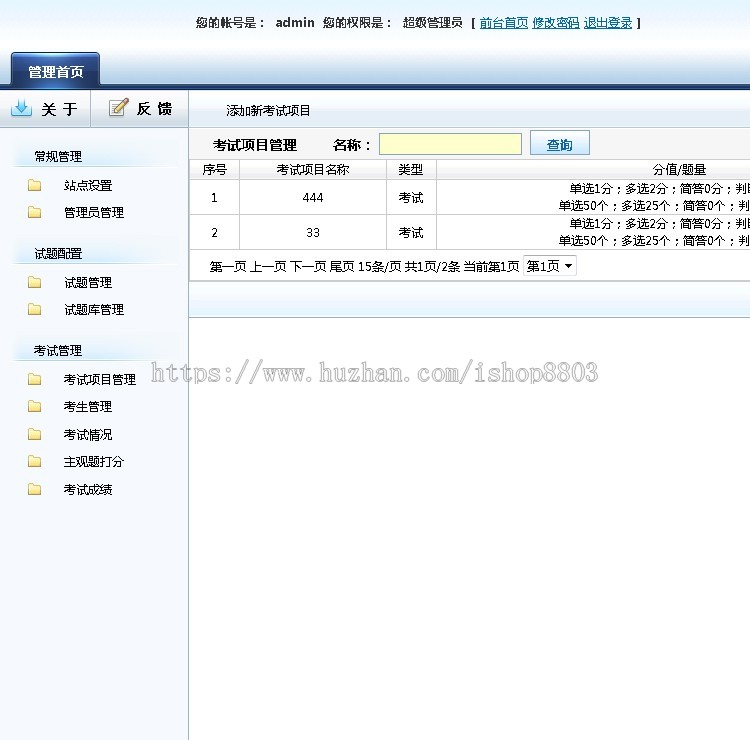Show 考试成绩 in the sidebar
This screenshot has width=750, height=740.
point(88,490)
